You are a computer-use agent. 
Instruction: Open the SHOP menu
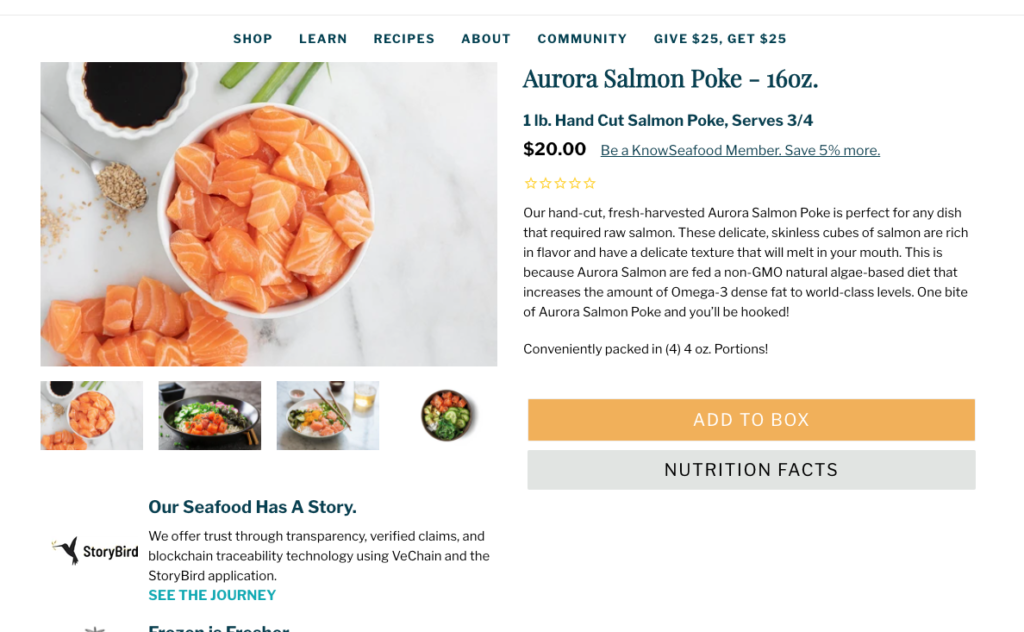tap(253, 39)
